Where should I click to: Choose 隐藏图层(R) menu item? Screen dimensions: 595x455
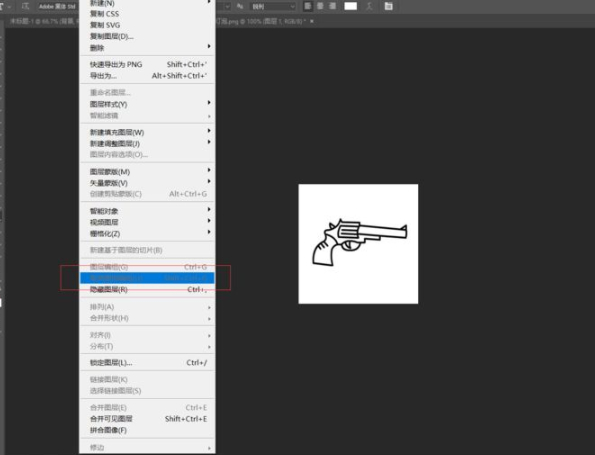(x=147, y=290)
